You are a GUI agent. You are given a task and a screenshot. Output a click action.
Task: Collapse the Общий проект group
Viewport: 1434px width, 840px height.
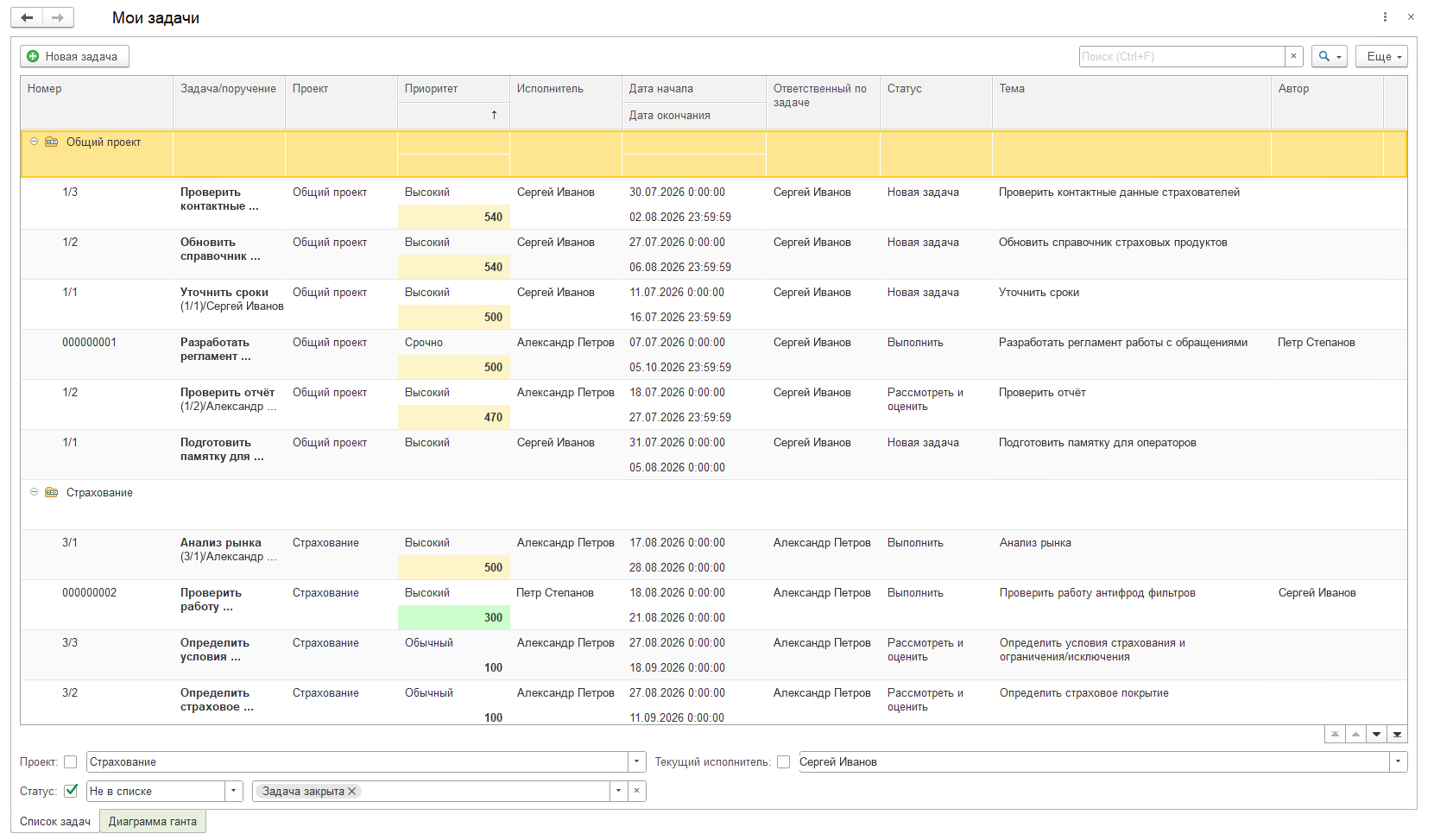[x=35, y=142]
